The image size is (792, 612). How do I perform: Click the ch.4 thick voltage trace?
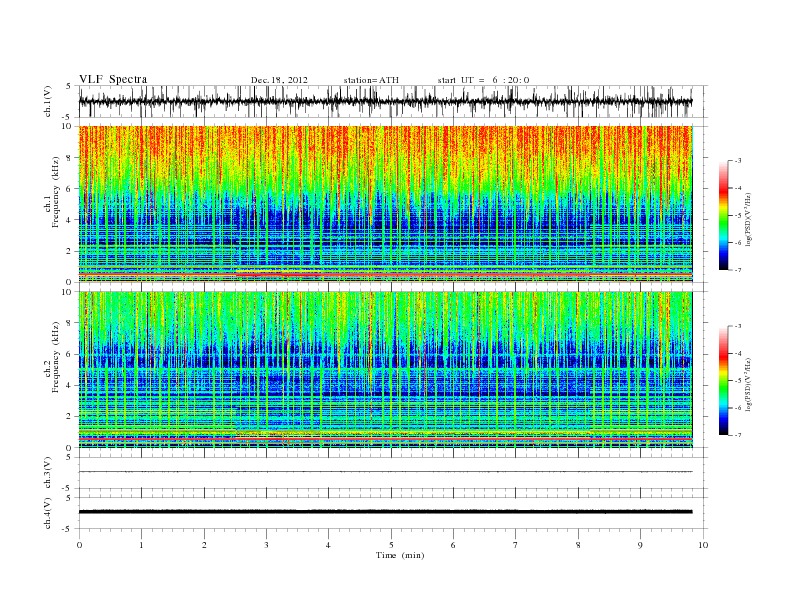[385, 512]
